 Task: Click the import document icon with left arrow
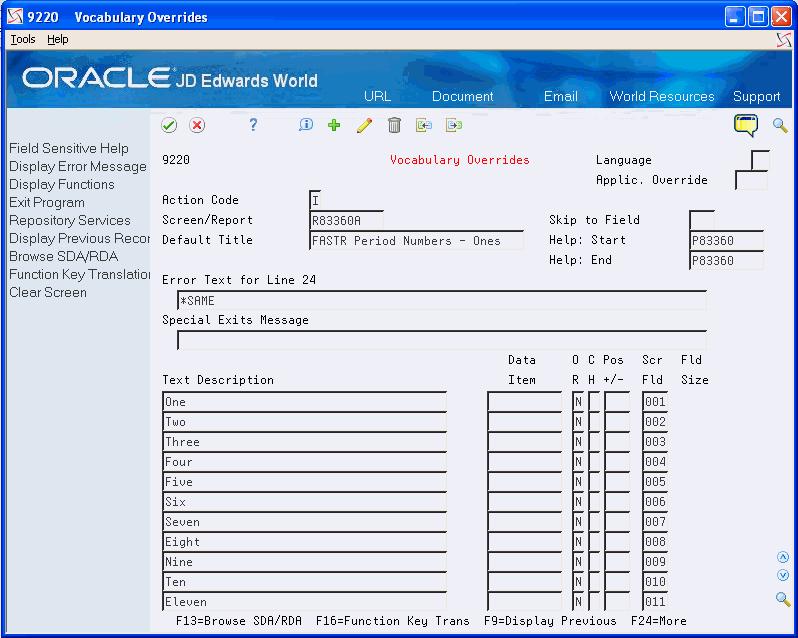click(x=423, y=125)
